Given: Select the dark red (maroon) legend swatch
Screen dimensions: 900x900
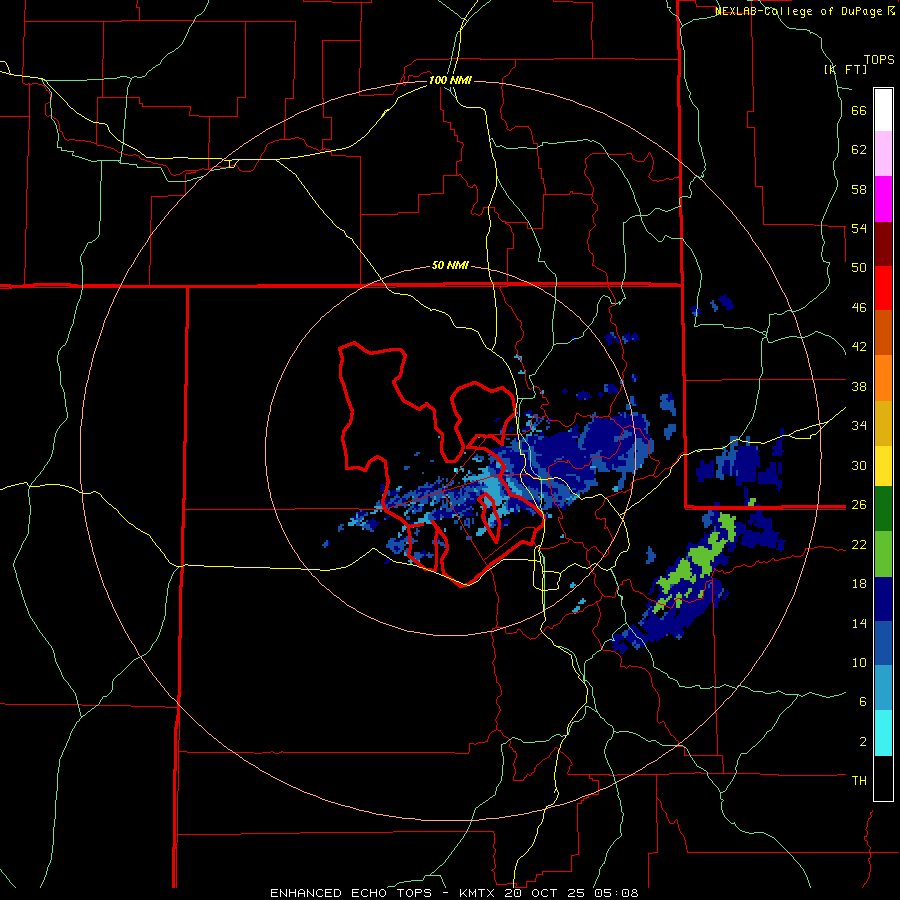Looking at the screenshot, I should 883,243.
